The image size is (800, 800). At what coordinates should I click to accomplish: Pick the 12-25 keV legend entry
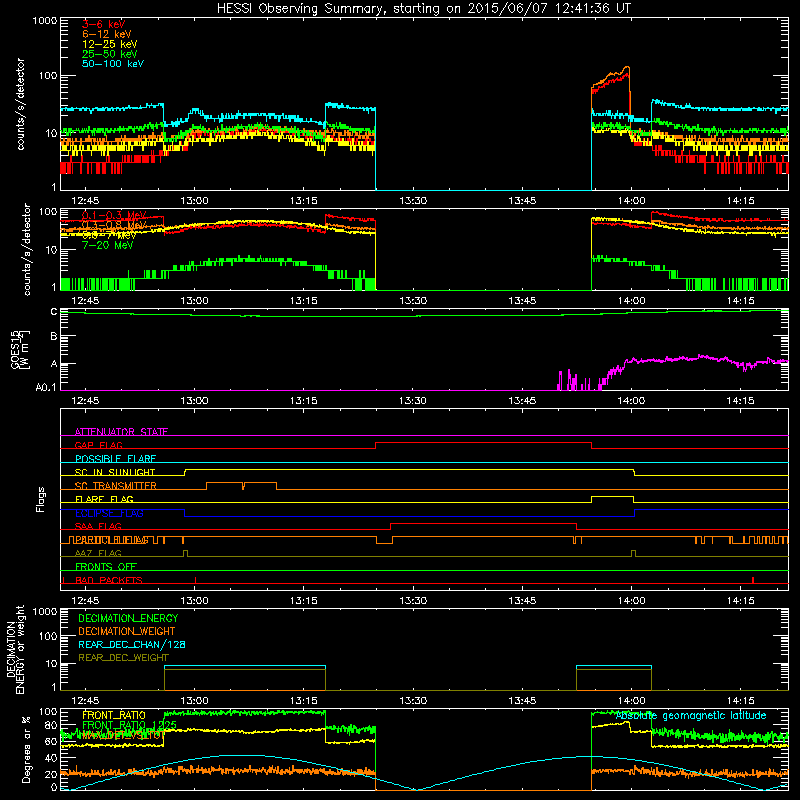click(x=110, y=44)
